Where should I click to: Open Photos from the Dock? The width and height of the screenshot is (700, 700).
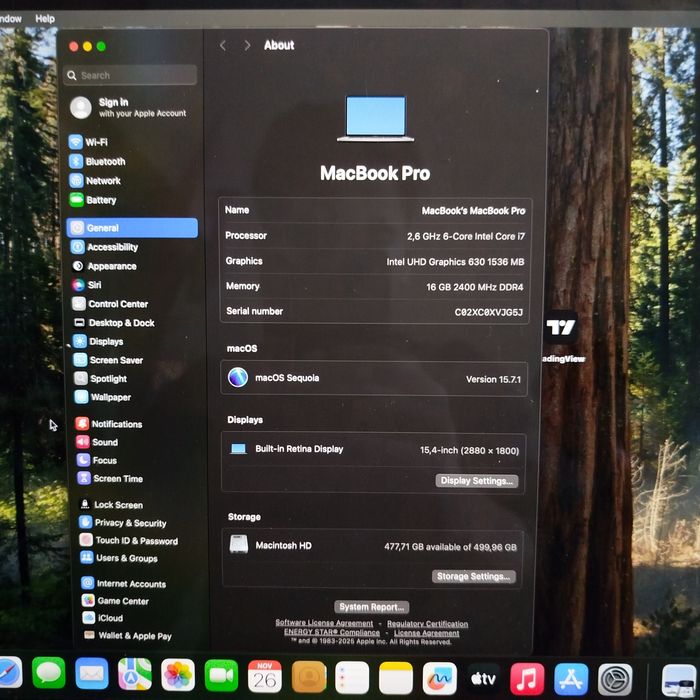(x=178, y=675)
